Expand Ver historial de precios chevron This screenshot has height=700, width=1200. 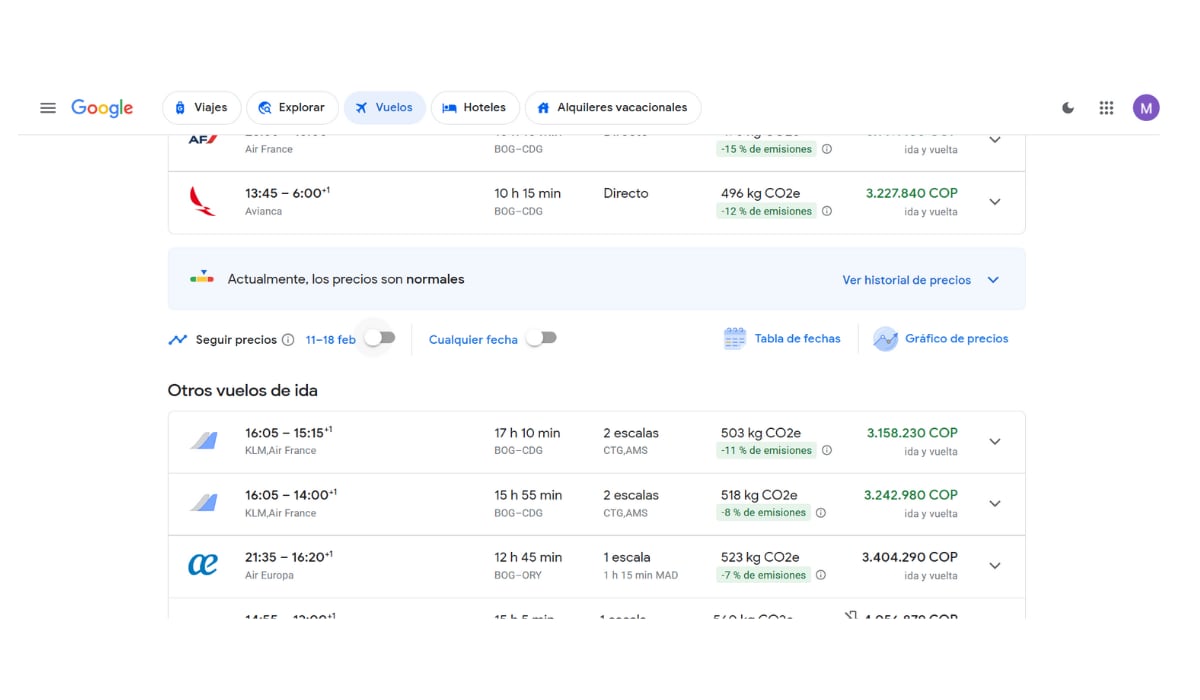coord(993,280)
